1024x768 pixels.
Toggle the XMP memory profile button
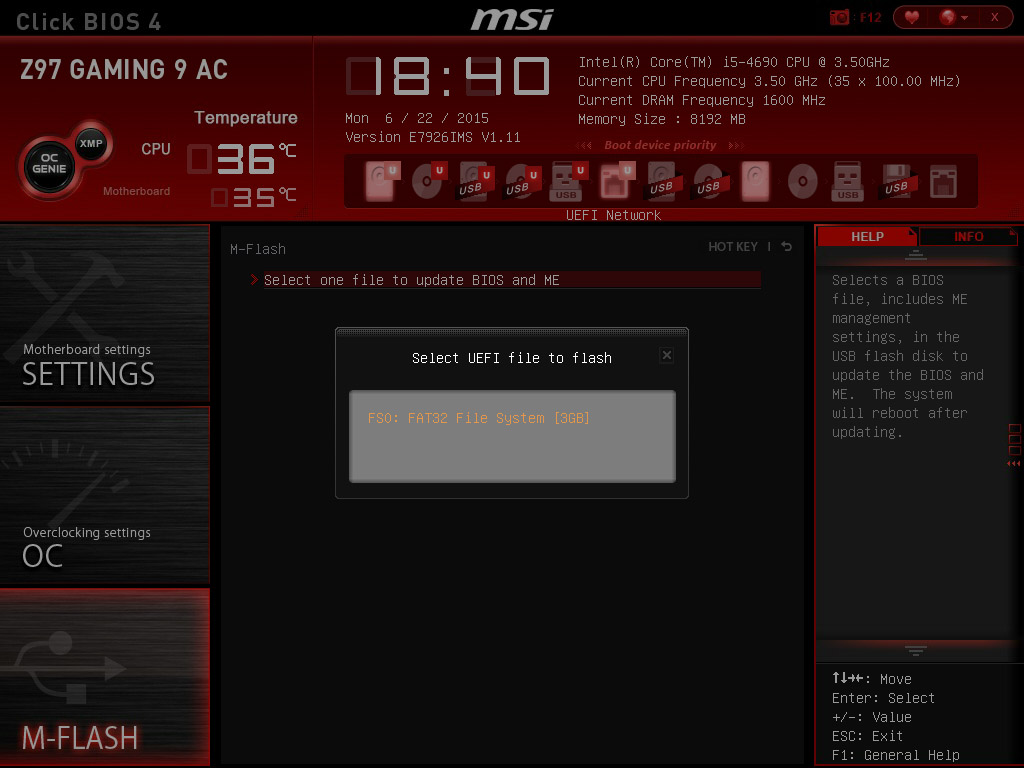click(91, 144)
